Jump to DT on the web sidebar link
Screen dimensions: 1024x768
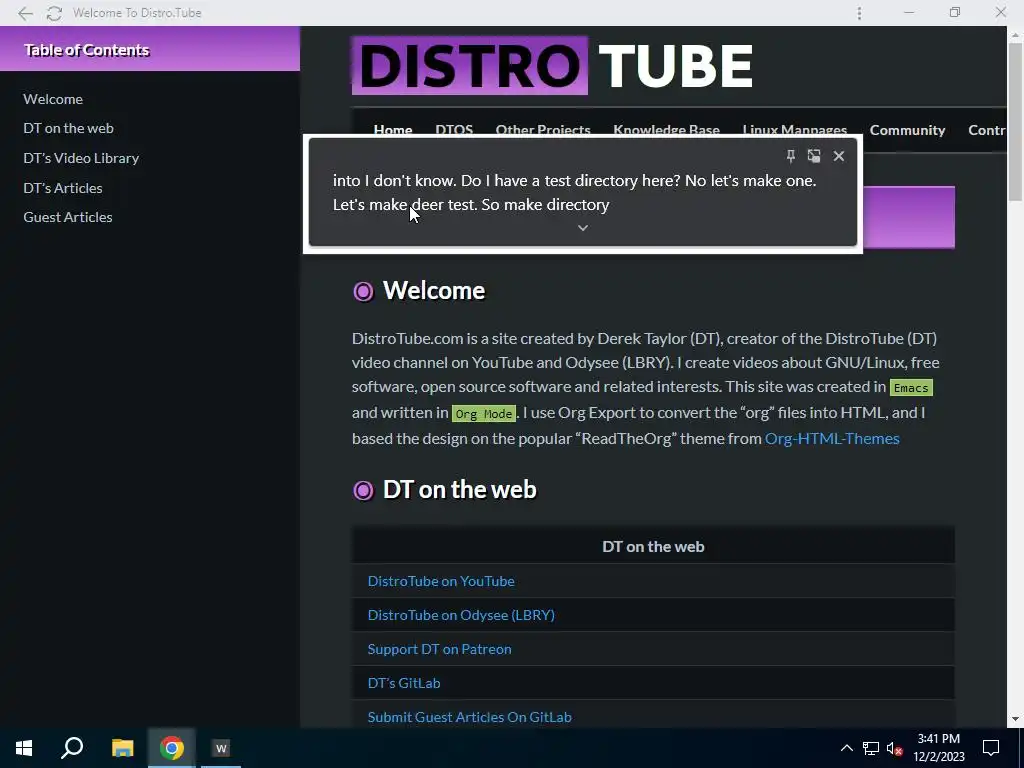[x=69, y=128]
